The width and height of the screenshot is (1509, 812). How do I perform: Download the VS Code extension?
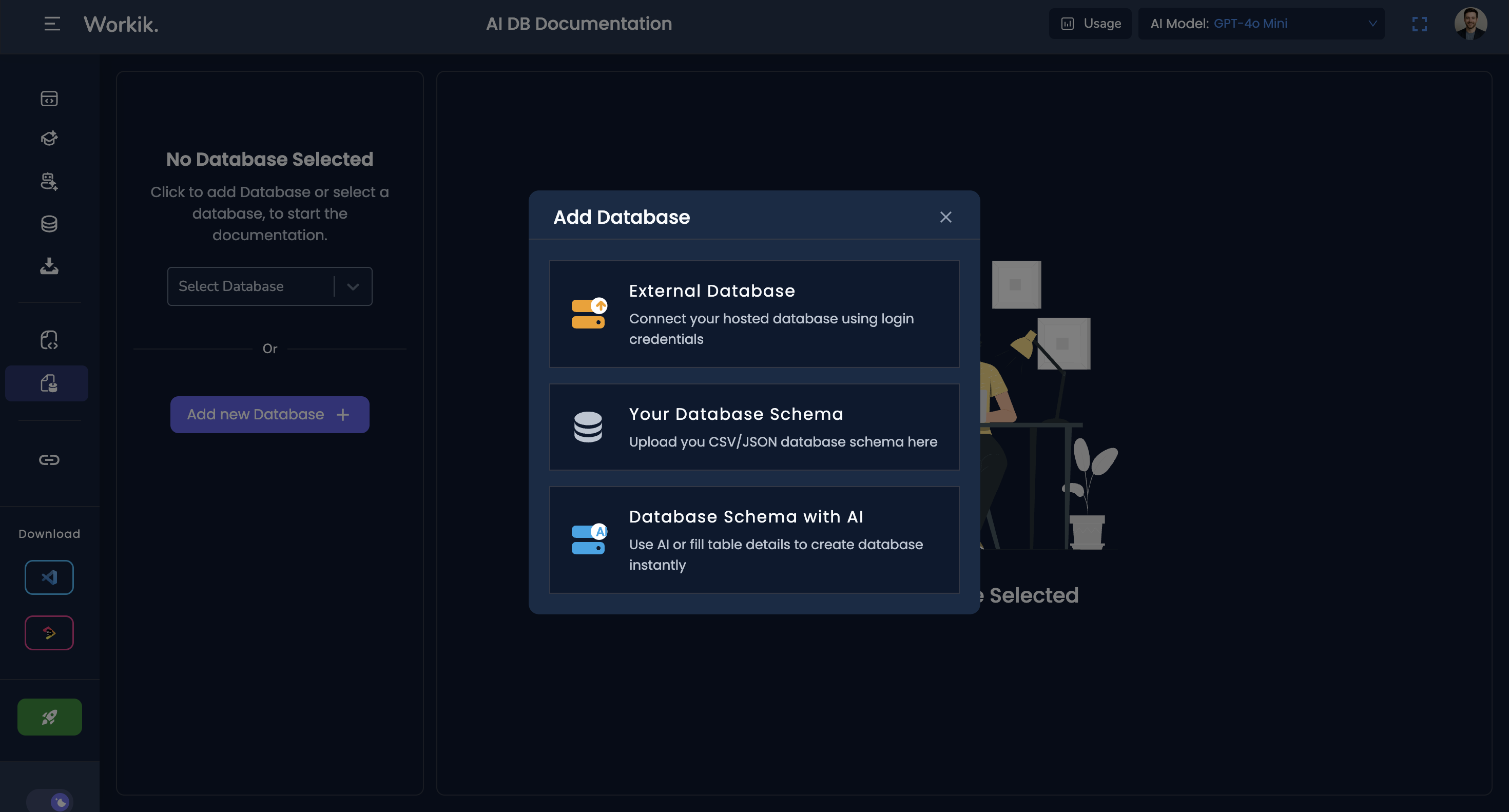[x=49, y=577]
